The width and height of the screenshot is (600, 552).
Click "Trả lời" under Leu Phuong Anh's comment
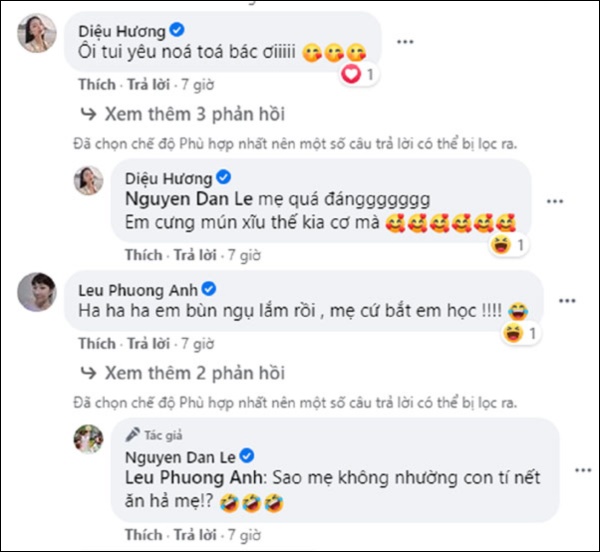pos(148,344)
